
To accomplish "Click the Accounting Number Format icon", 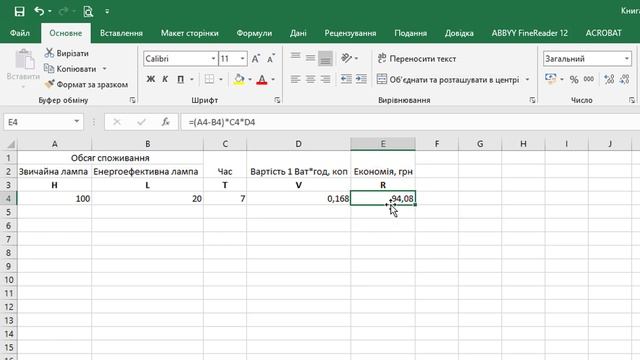I will (x=550, y=79).
